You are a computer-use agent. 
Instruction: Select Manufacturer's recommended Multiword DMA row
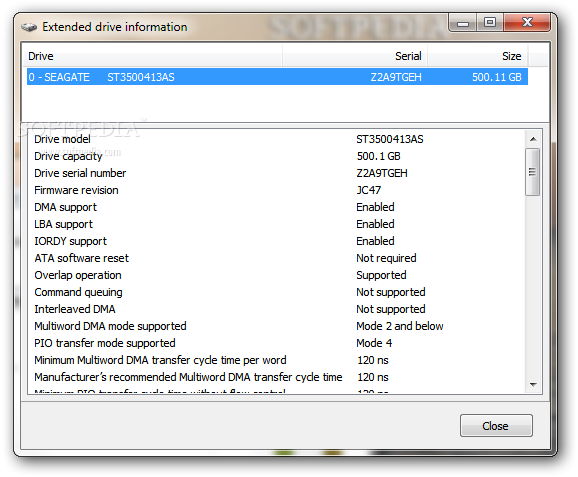[276, 377]
